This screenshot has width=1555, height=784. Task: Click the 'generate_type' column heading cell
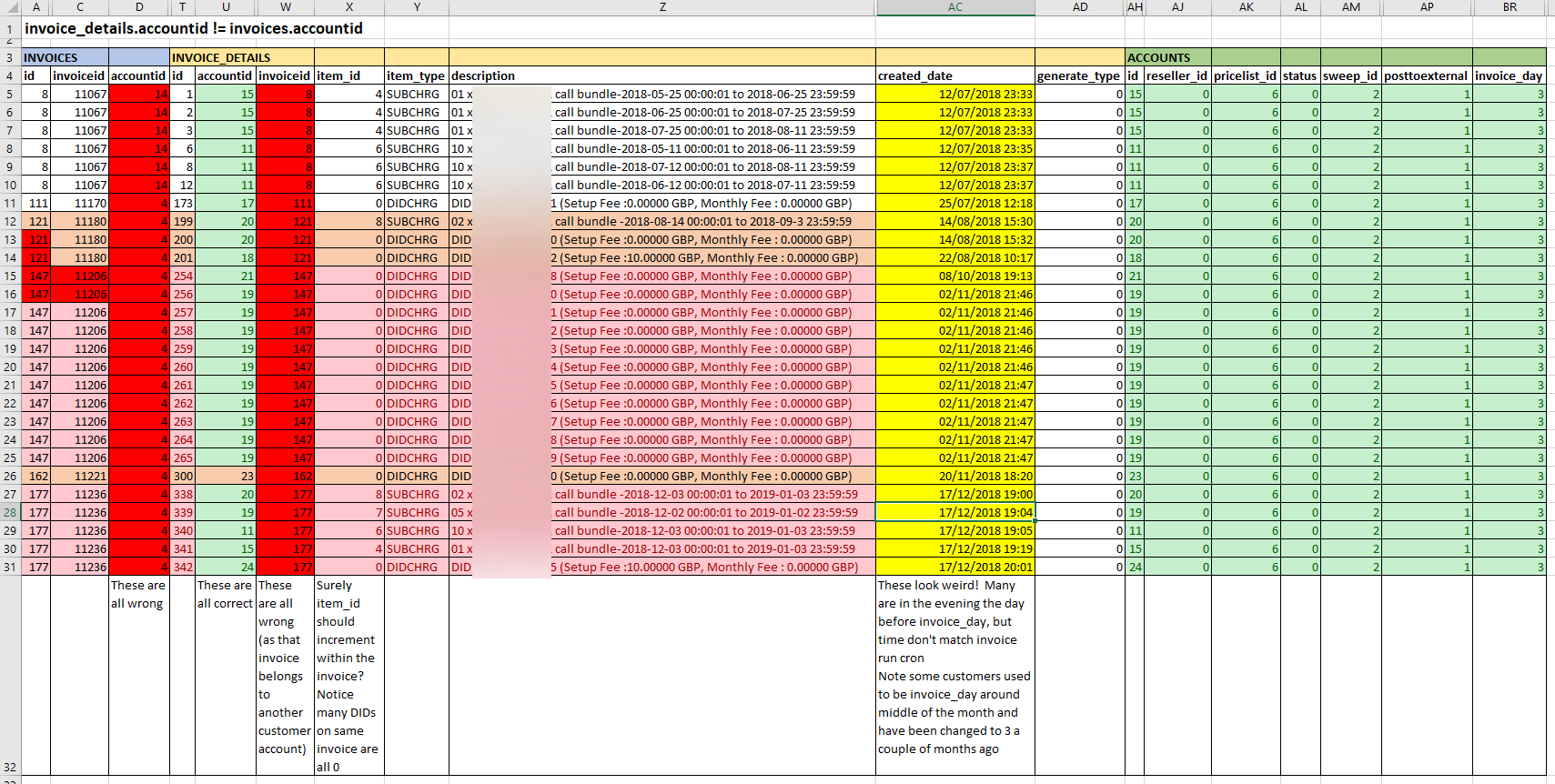1080,75
